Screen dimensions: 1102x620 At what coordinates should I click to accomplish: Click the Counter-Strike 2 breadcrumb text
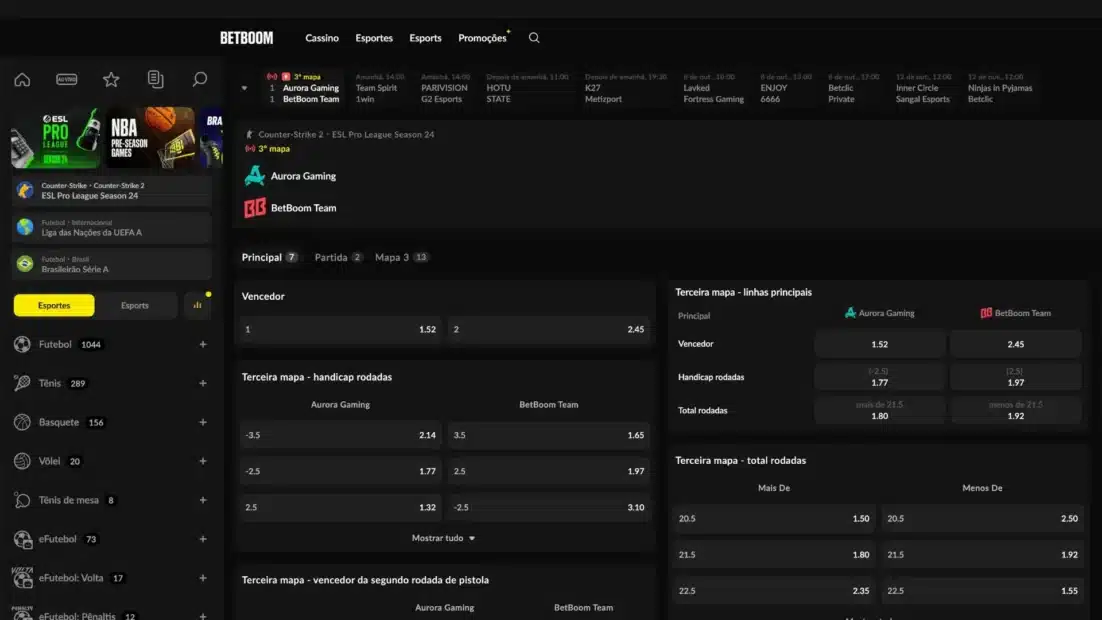[290, 134]
